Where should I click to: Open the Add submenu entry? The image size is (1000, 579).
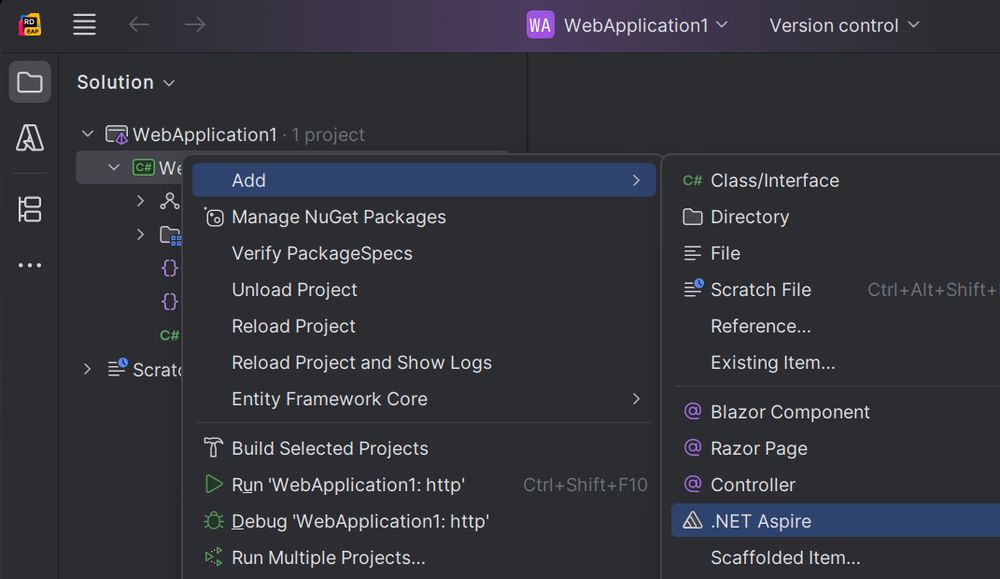tap(423, 180)
